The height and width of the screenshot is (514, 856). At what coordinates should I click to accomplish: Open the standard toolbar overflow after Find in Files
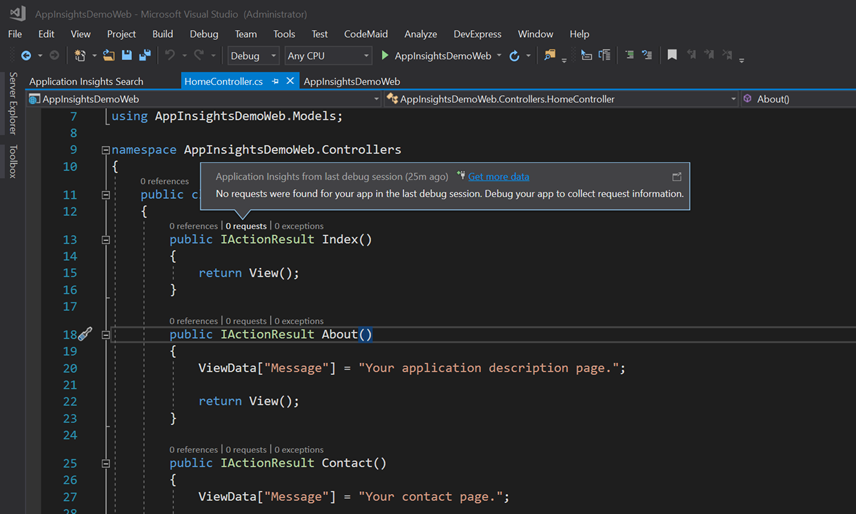tap(564, 61)
